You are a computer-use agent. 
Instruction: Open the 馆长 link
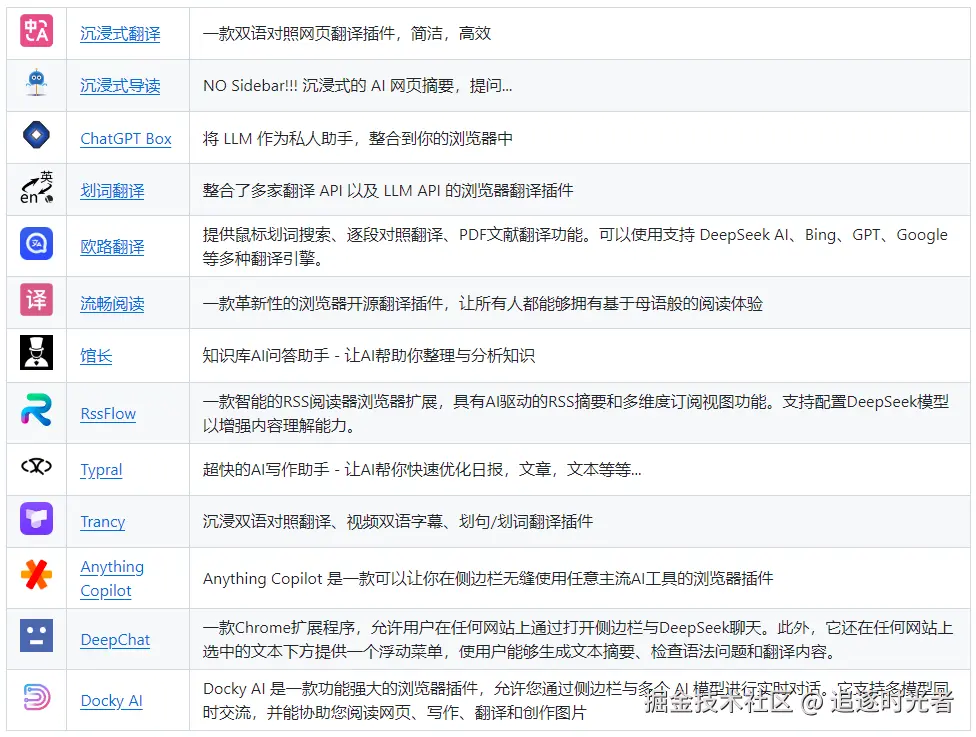[x=96, y=355]
